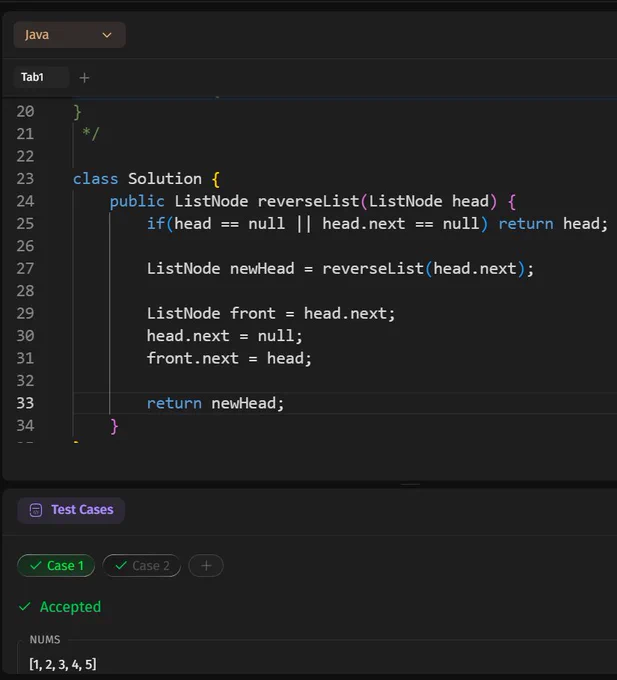Add a new test case with plus button
This screenshot has height=680, width=617.
(206, 566)
